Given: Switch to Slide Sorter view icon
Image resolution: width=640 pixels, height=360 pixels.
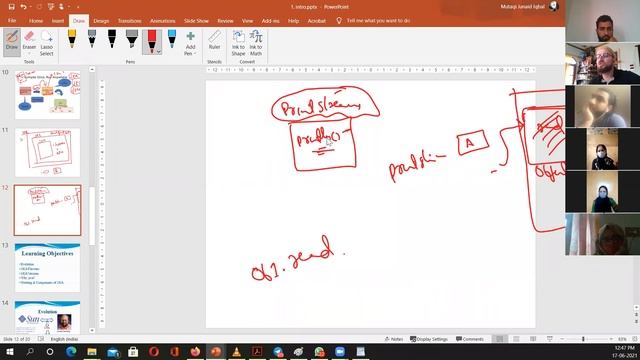Looking at the screenshot, I should (x=516, y=339).
